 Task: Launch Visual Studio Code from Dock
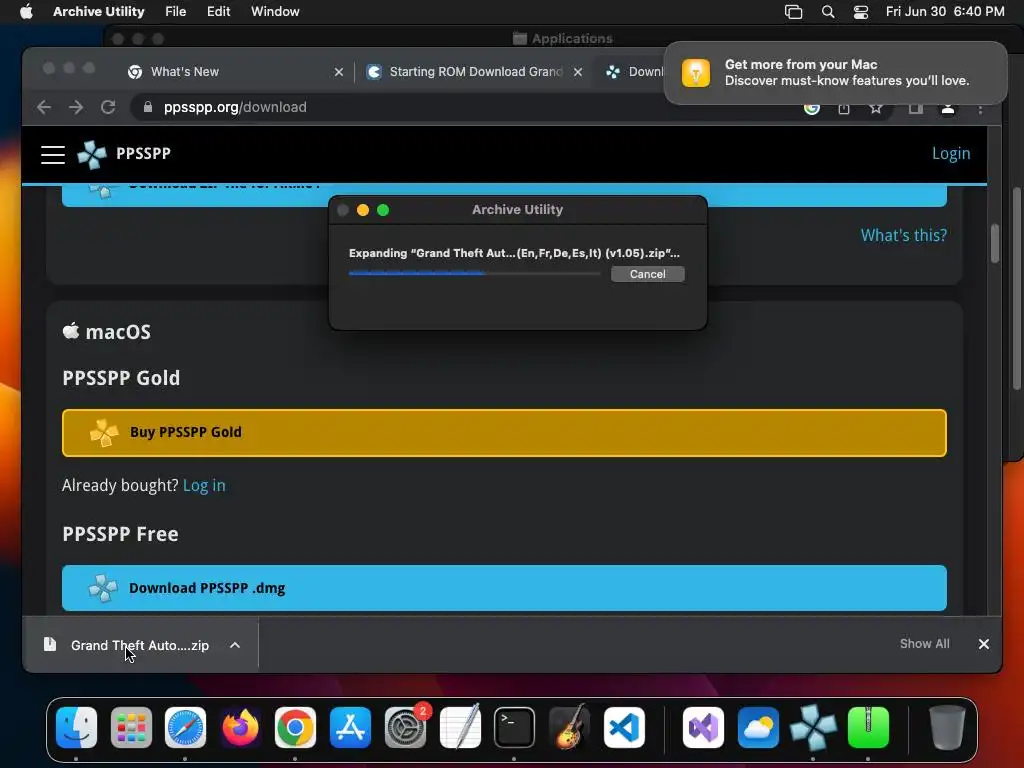624,727
